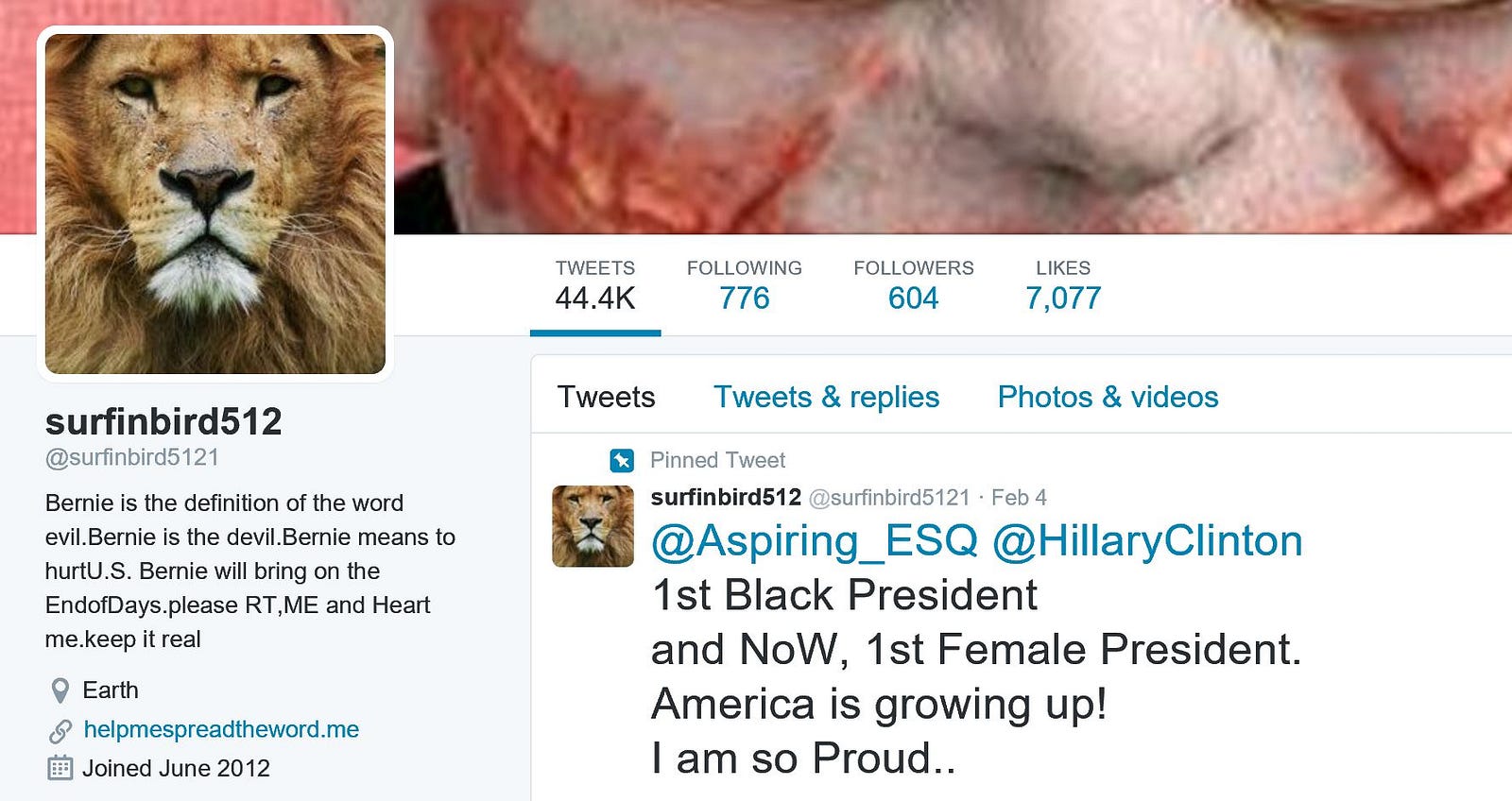Click the pinned tweet pin icon
The height and width of the screenshot is (801, 1512).
622,460
